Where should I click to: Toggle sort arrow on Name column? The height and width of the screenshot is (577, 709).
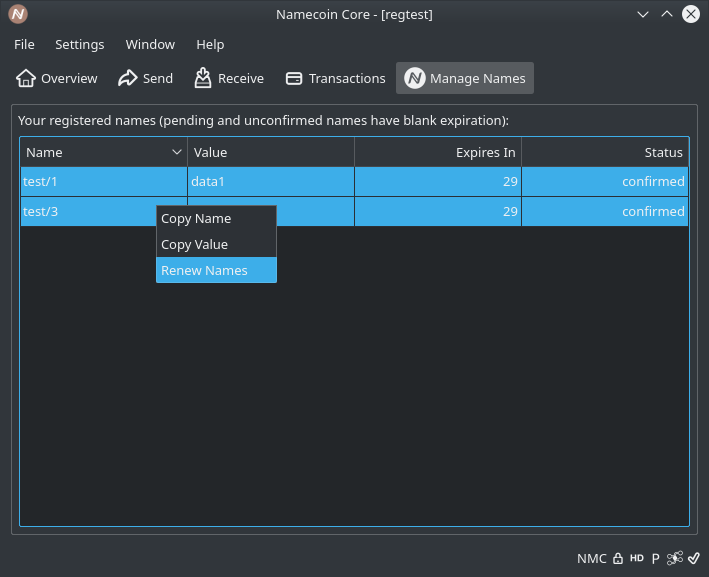(177, 152)
